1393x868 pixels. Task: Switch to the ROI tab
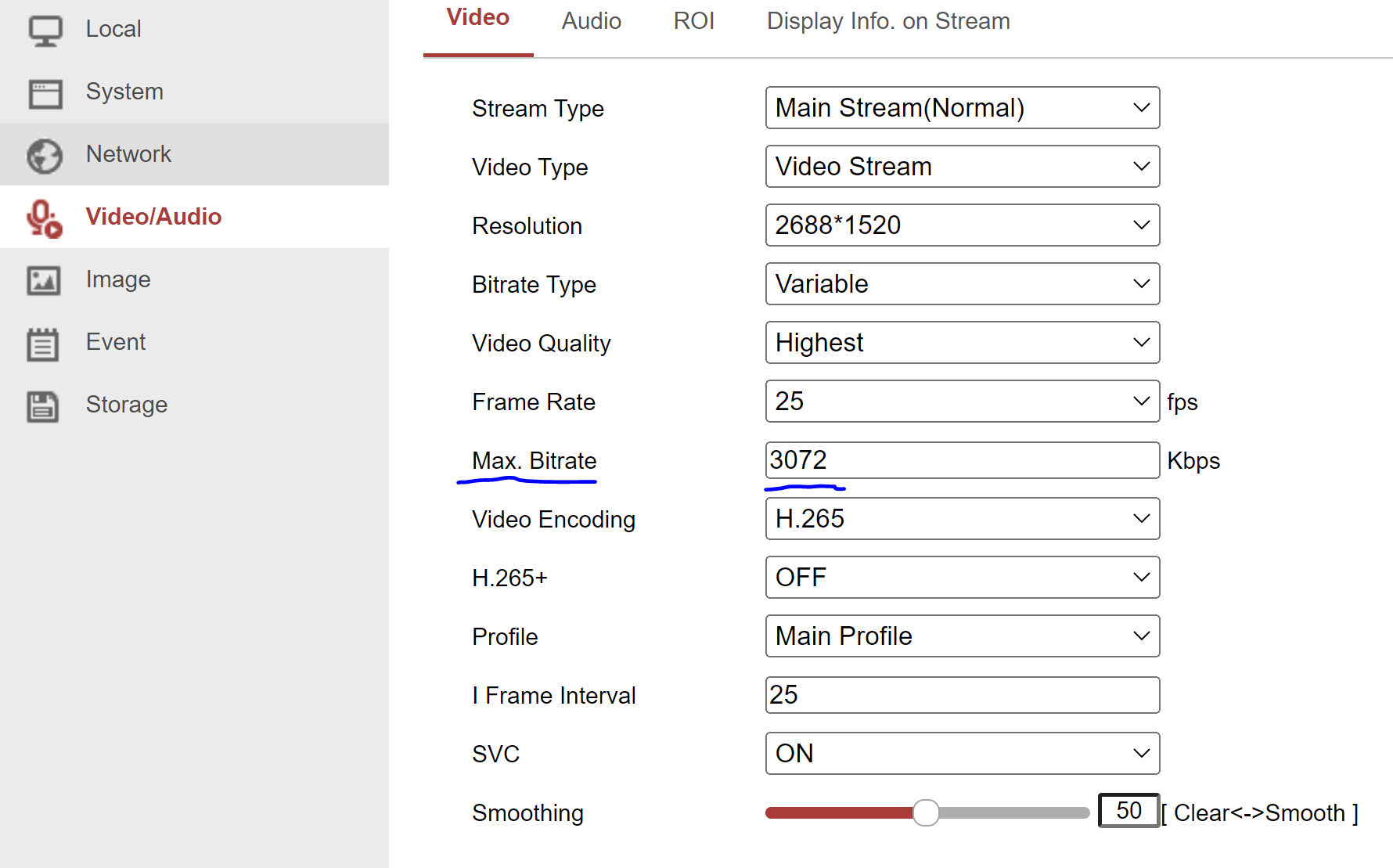[x=693, y=21]
